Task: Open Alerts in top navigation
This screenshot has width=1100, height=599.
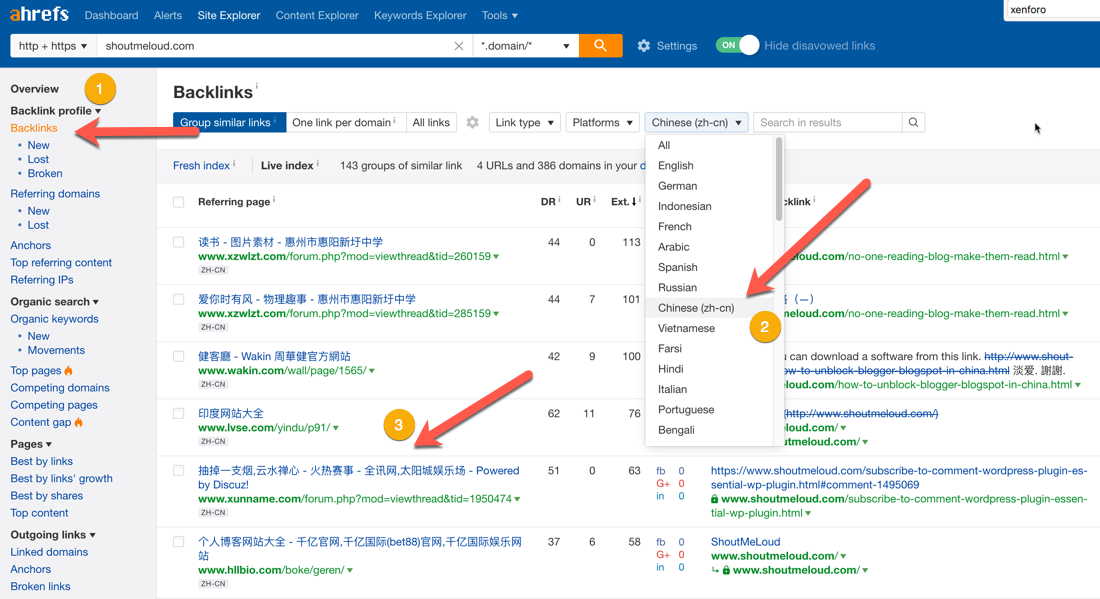Action: point(168,15)
